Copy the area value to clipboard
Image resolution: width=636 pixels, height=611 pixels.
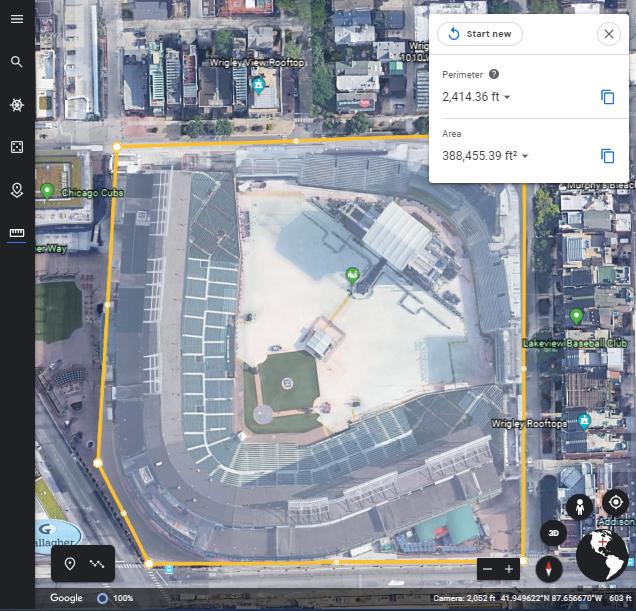point(607,156)
